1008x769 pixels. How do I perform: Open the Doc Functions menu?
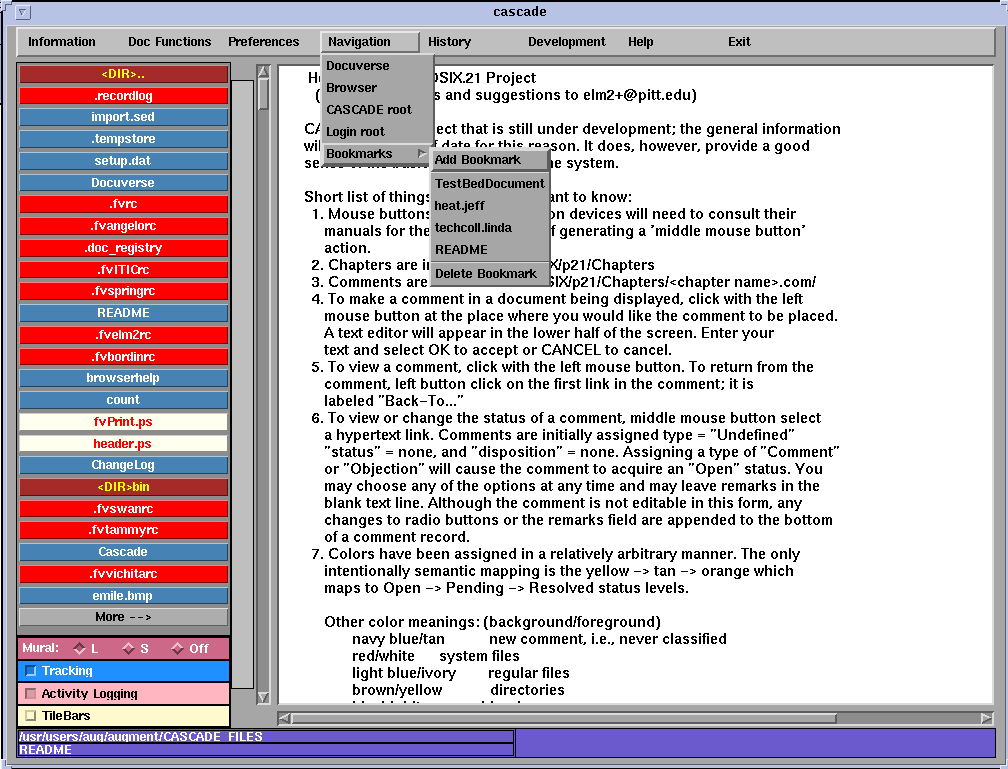170,42
